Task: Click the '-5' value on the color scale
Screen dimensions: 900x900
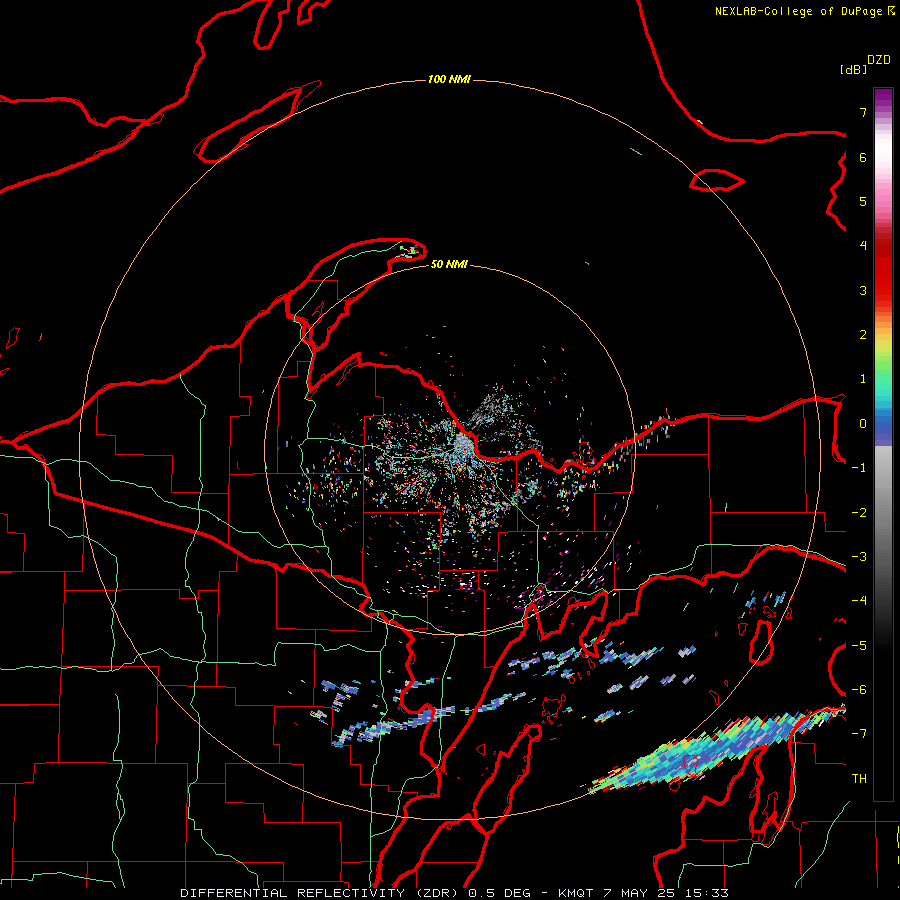Action: [x=859, y=646]
